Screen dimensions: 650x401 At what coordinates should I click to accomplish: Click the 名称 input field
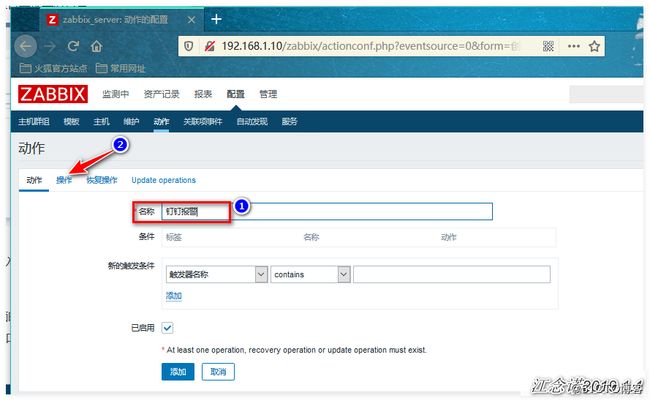click(327, 211)
